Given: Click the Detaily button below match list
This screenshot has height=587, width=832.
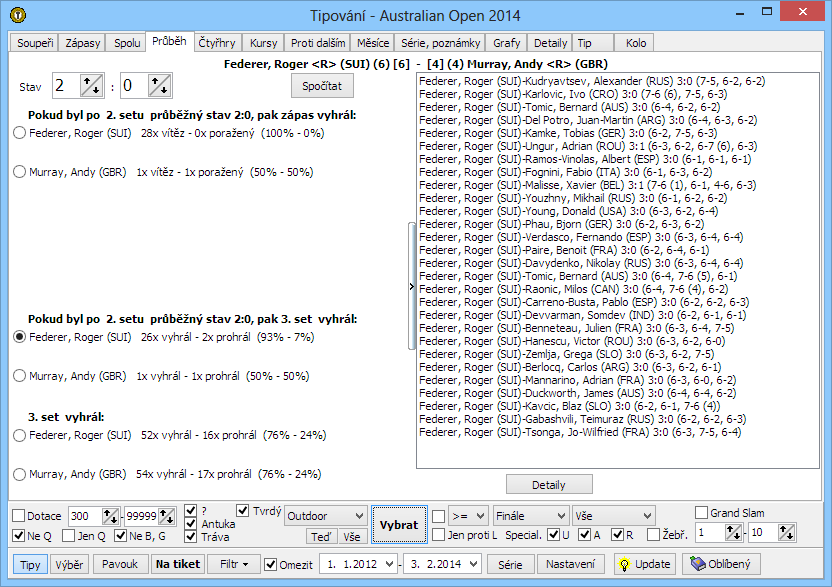Looking at the screenshot, I should click(x=549, y=485).
